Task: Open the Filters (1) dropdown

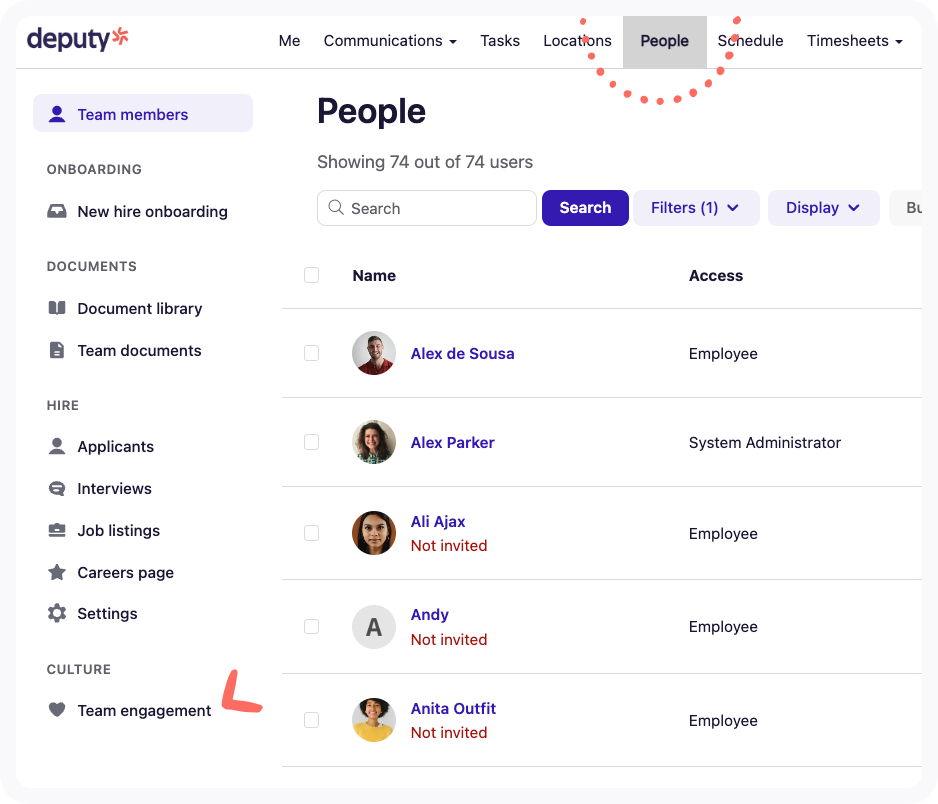Action: pyautogui.click(x=695, y=208)
